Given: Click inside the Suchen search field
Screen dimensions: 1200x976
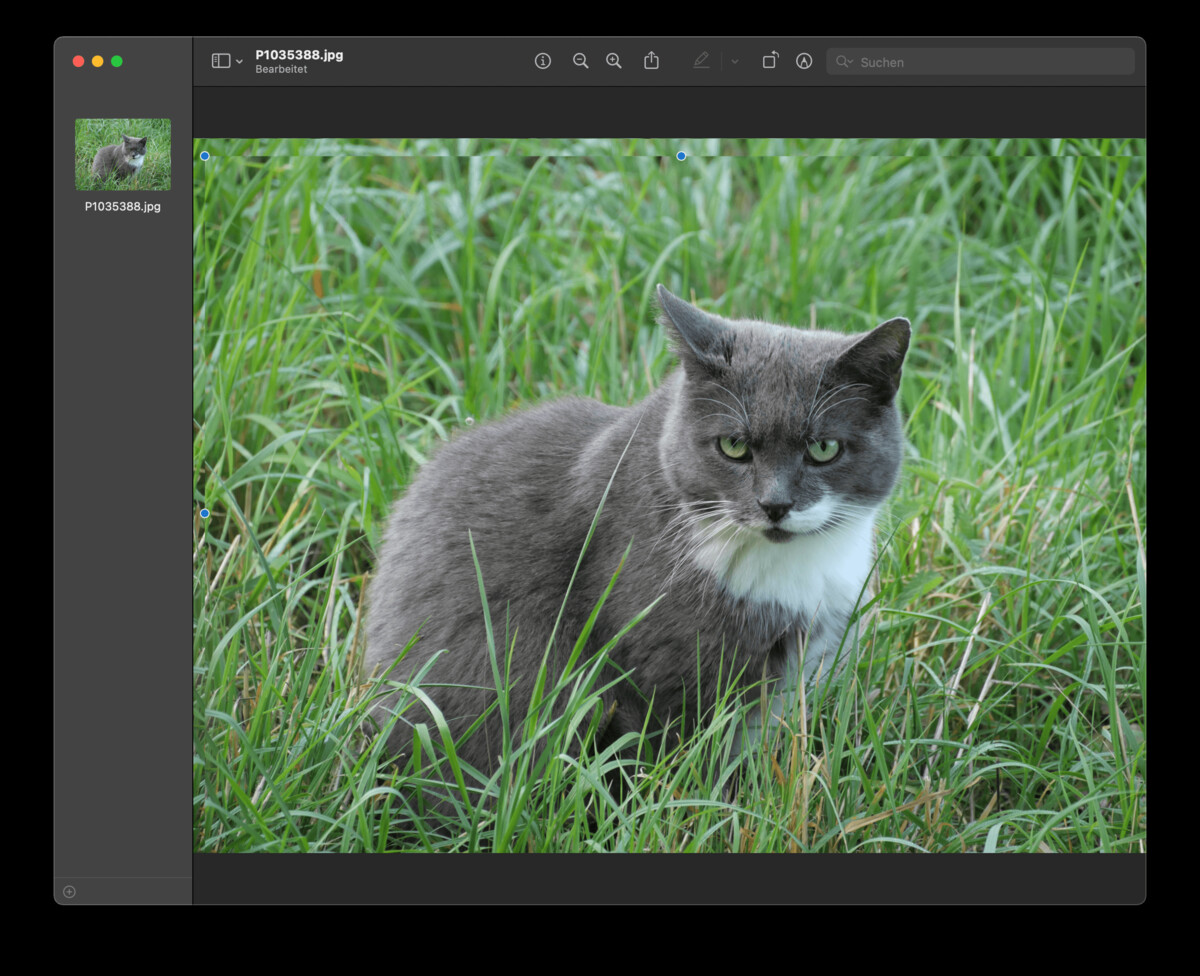Looking at the screenshot, I should click(960, 61).
